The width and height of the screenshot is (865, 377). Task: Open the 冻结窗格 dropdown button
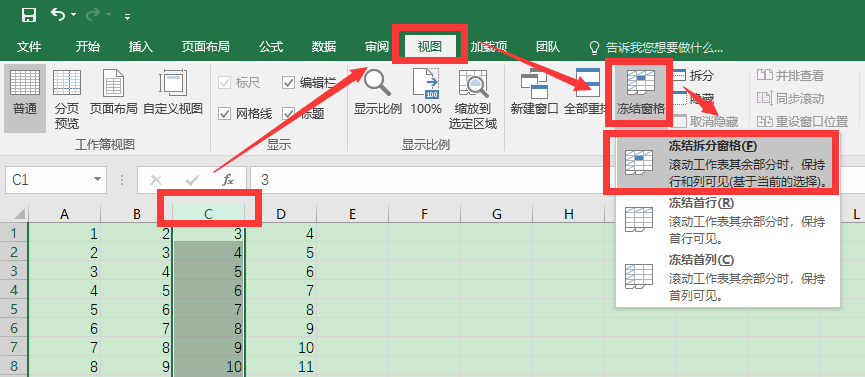tap(640, 93)
